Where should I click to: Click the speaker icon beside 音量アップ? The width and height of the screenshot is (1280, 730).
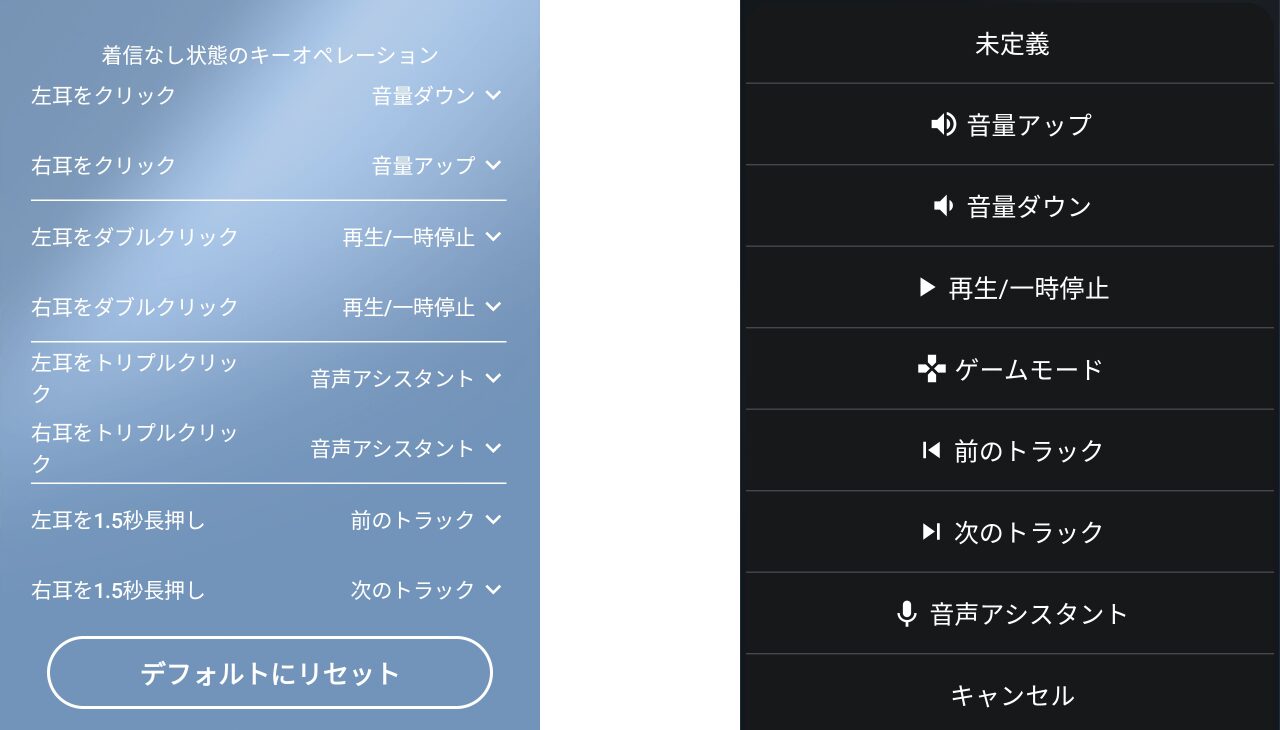(x=943, y=125)
